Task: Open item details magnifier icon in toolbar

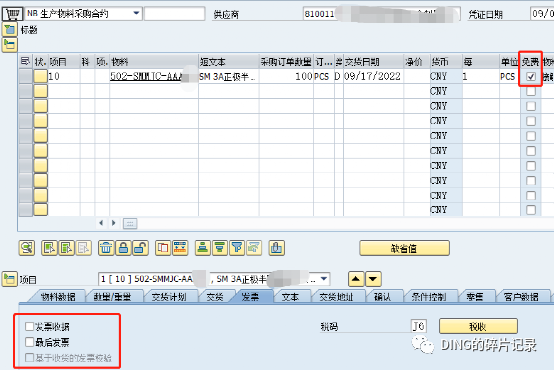Action: click(27, 248)
